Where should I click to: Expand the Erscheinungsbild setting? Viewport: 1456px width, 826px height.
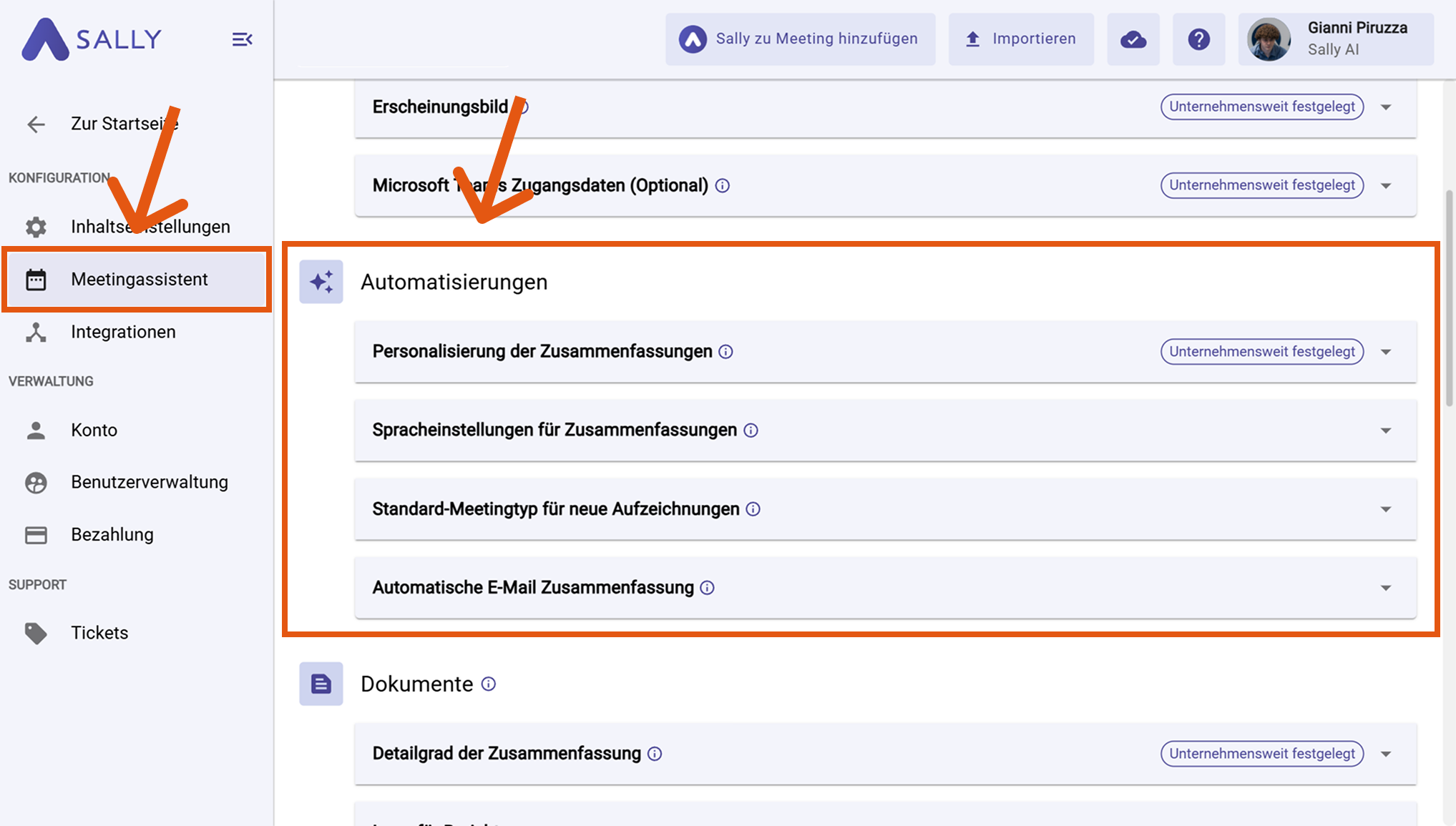[x=1386, y=107]
